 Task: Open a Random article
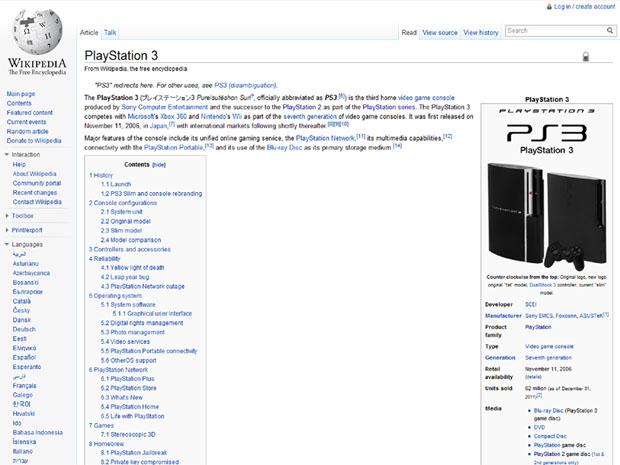27,131
